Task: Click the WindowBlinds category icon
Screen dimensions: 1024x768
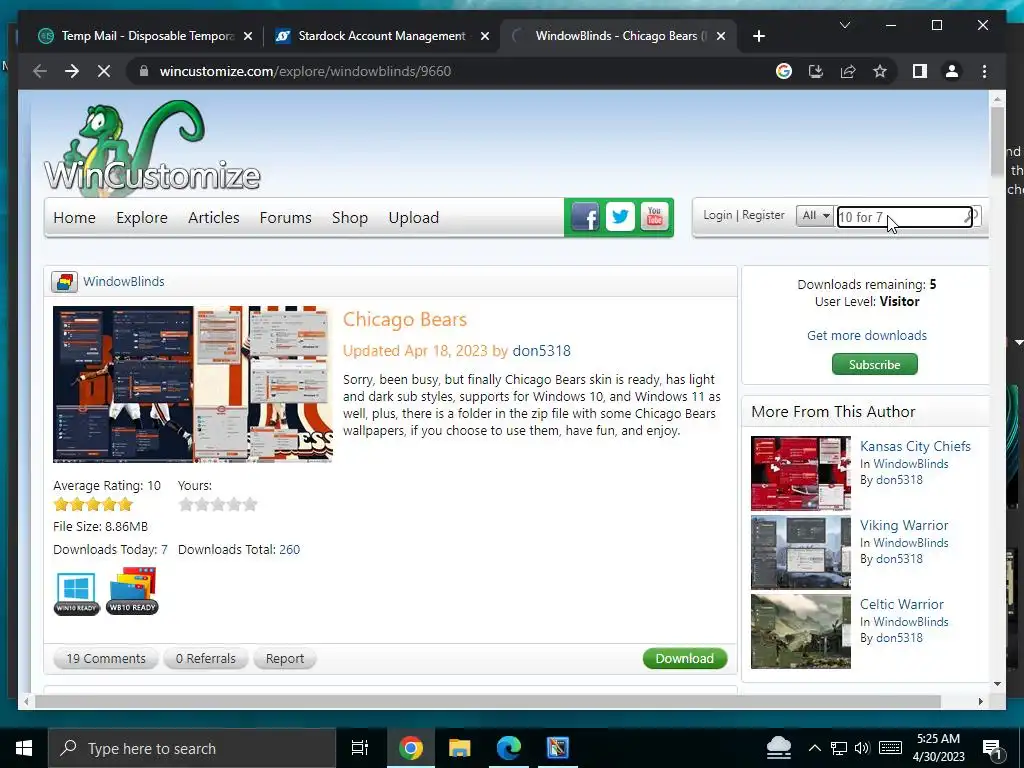Action: 64,281
